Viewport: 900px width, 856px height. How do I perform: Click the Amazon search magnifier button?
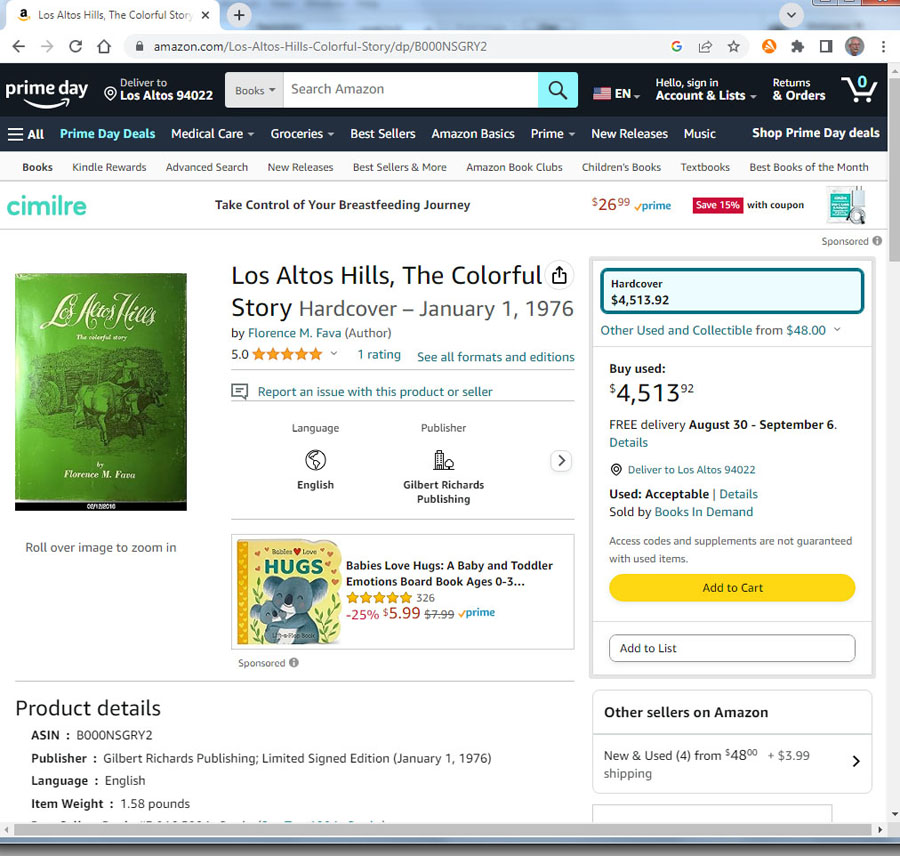click(557, 90)
